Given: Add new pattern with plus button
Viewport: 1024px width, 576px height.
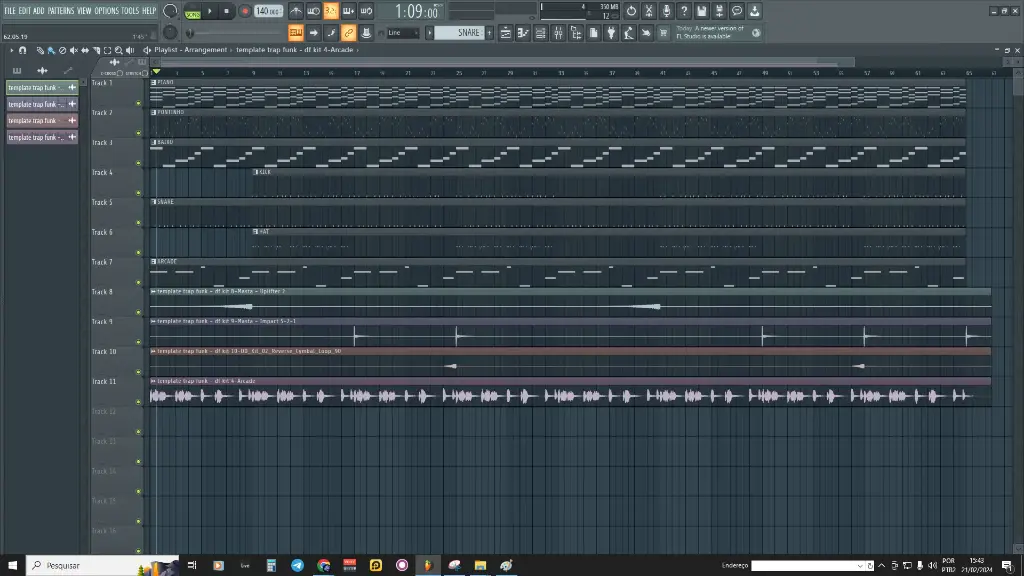Looking at the screenshot, I should click(489, 33).
